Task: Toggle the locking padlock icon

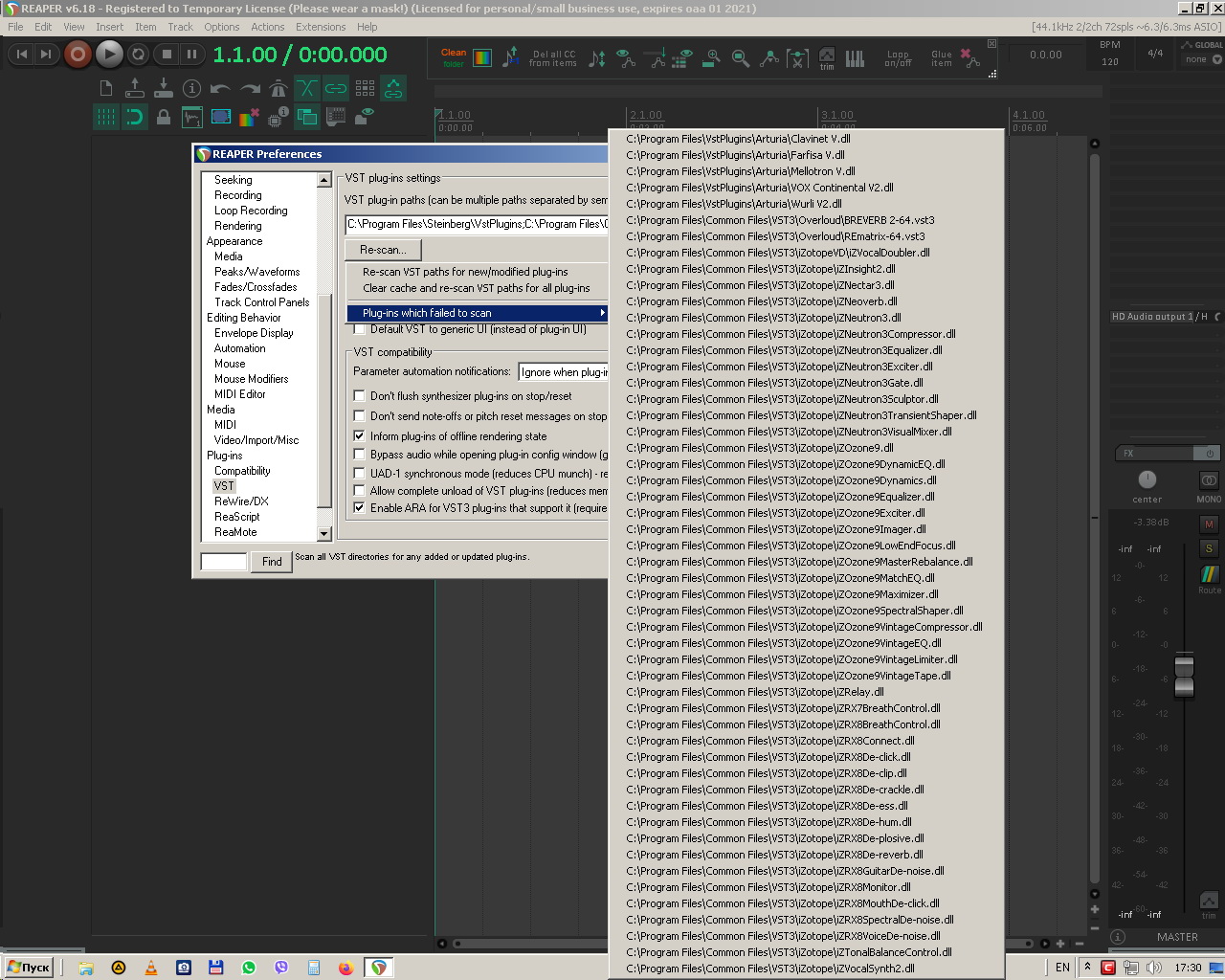Action: 164,118
